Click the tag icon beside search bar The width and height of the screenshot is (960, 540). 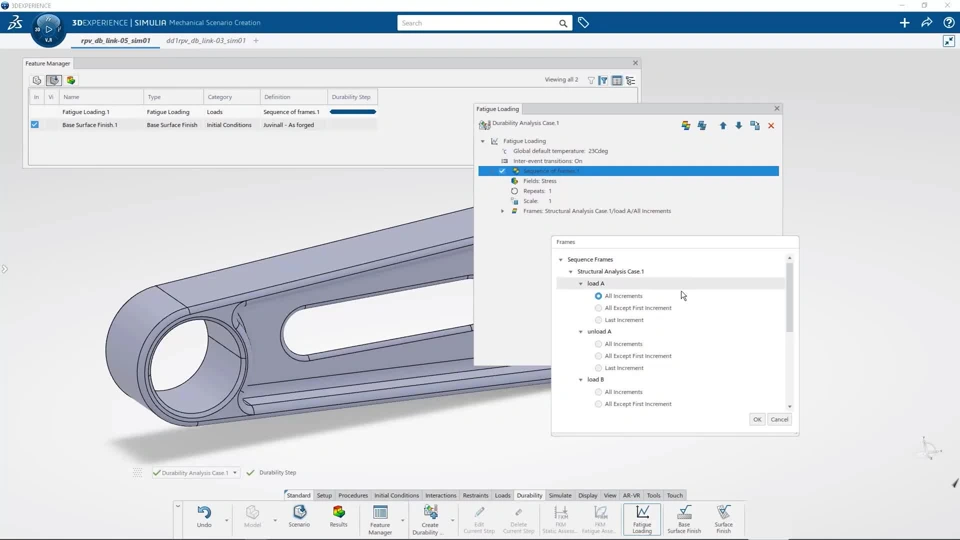pos(583,23)
